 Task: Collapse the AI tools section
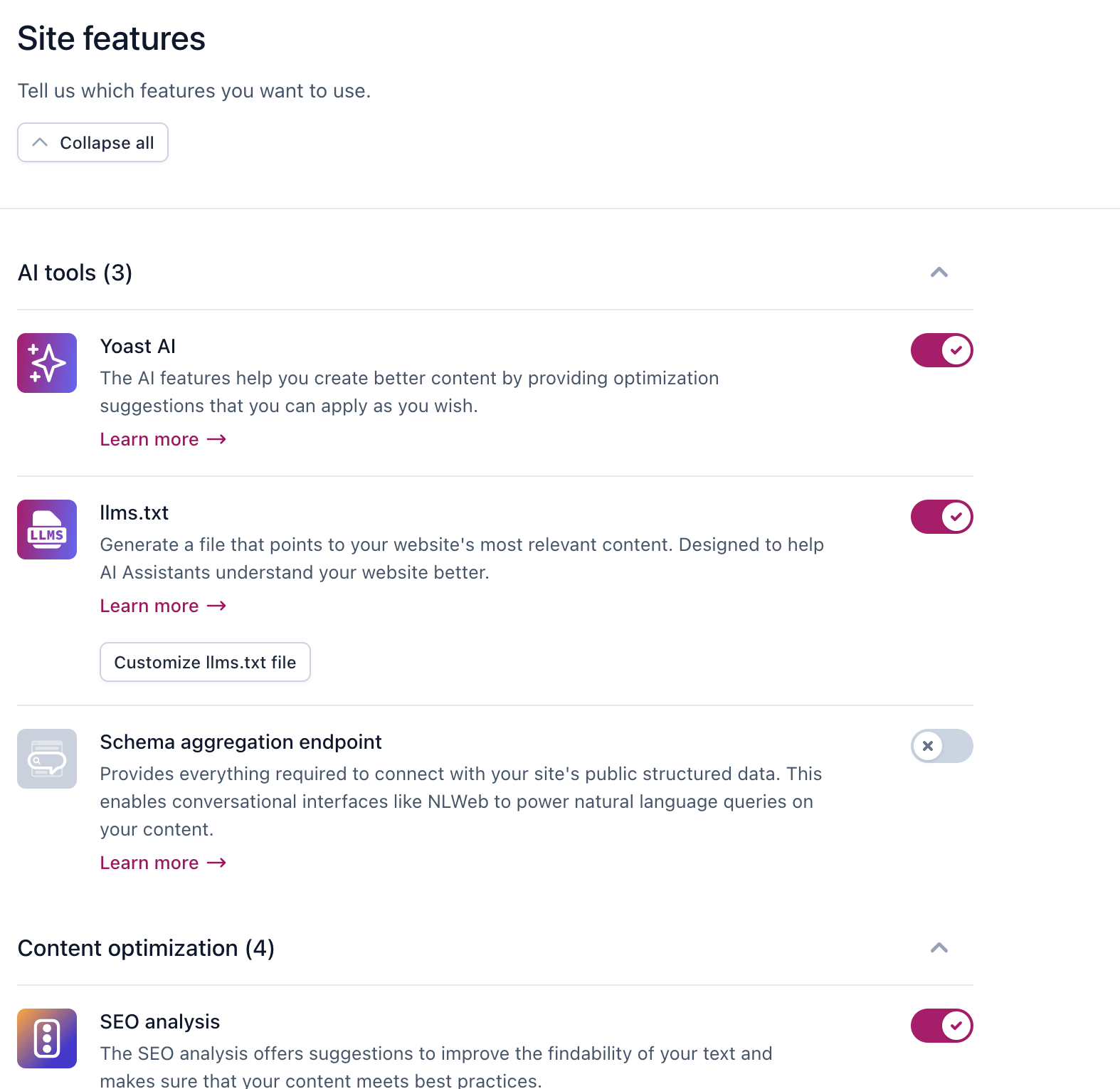[940, 273]
